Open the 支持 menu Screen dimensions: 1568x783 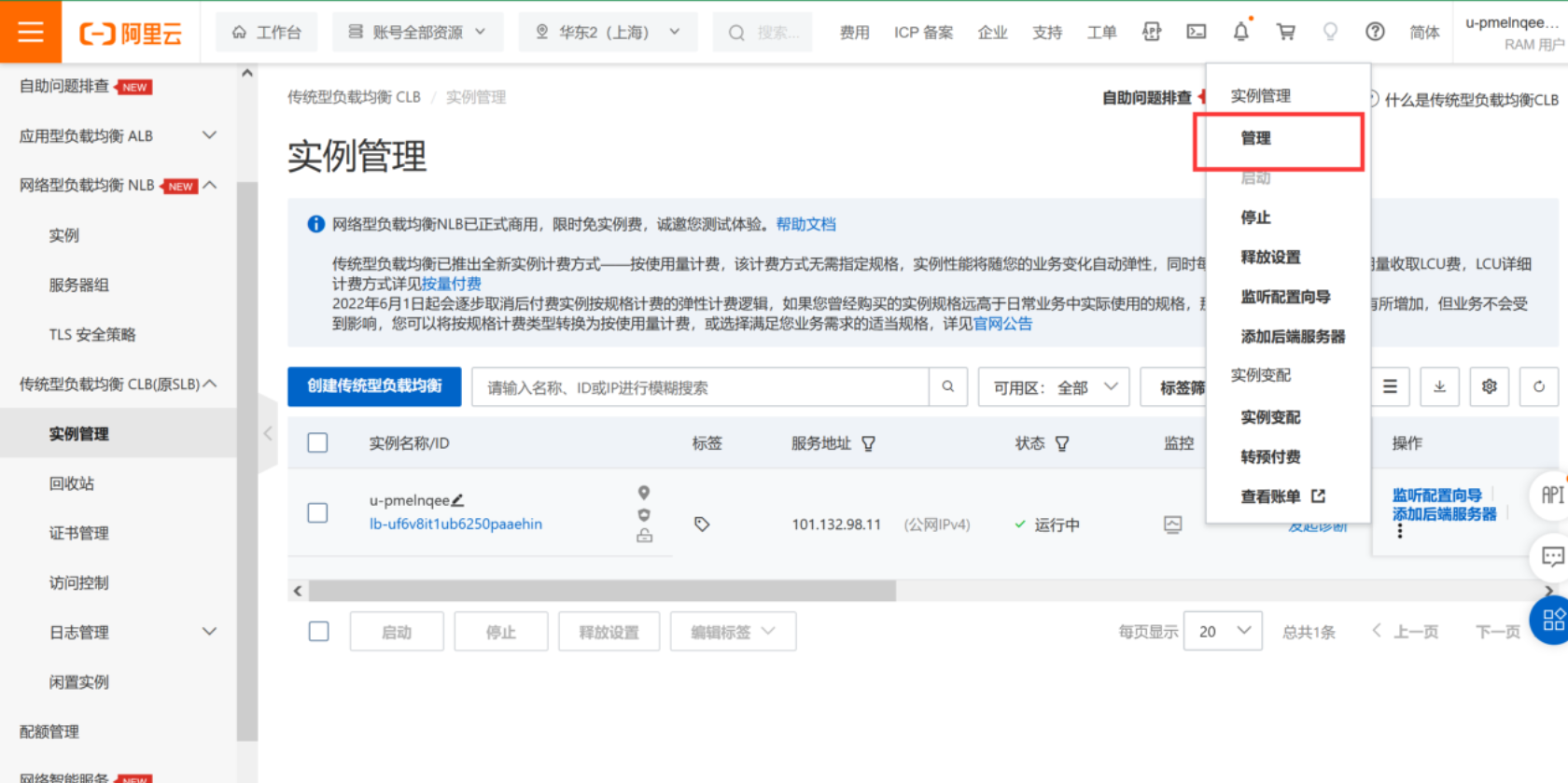click(1047, 33)
